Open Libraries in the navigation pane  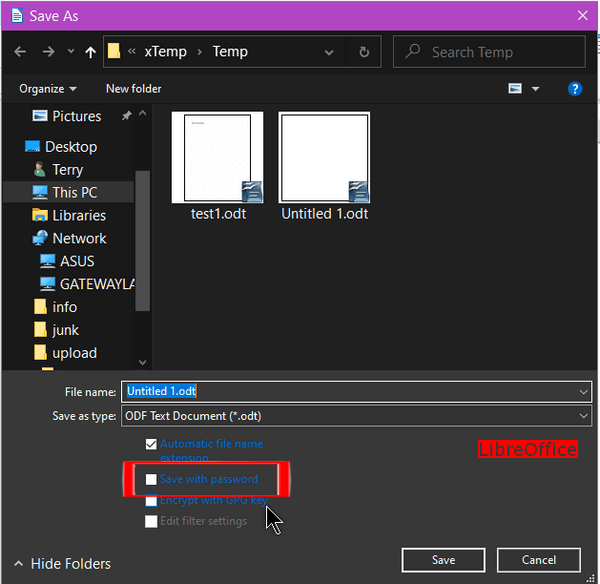[79, 215]
